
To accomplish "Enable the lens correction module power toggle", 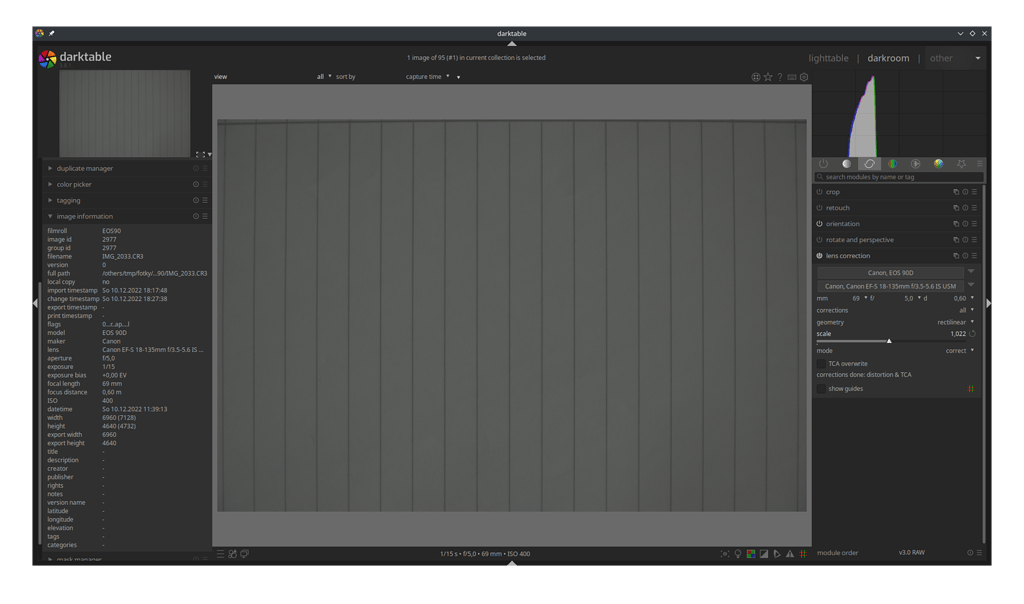I will [x=820, y=255].
